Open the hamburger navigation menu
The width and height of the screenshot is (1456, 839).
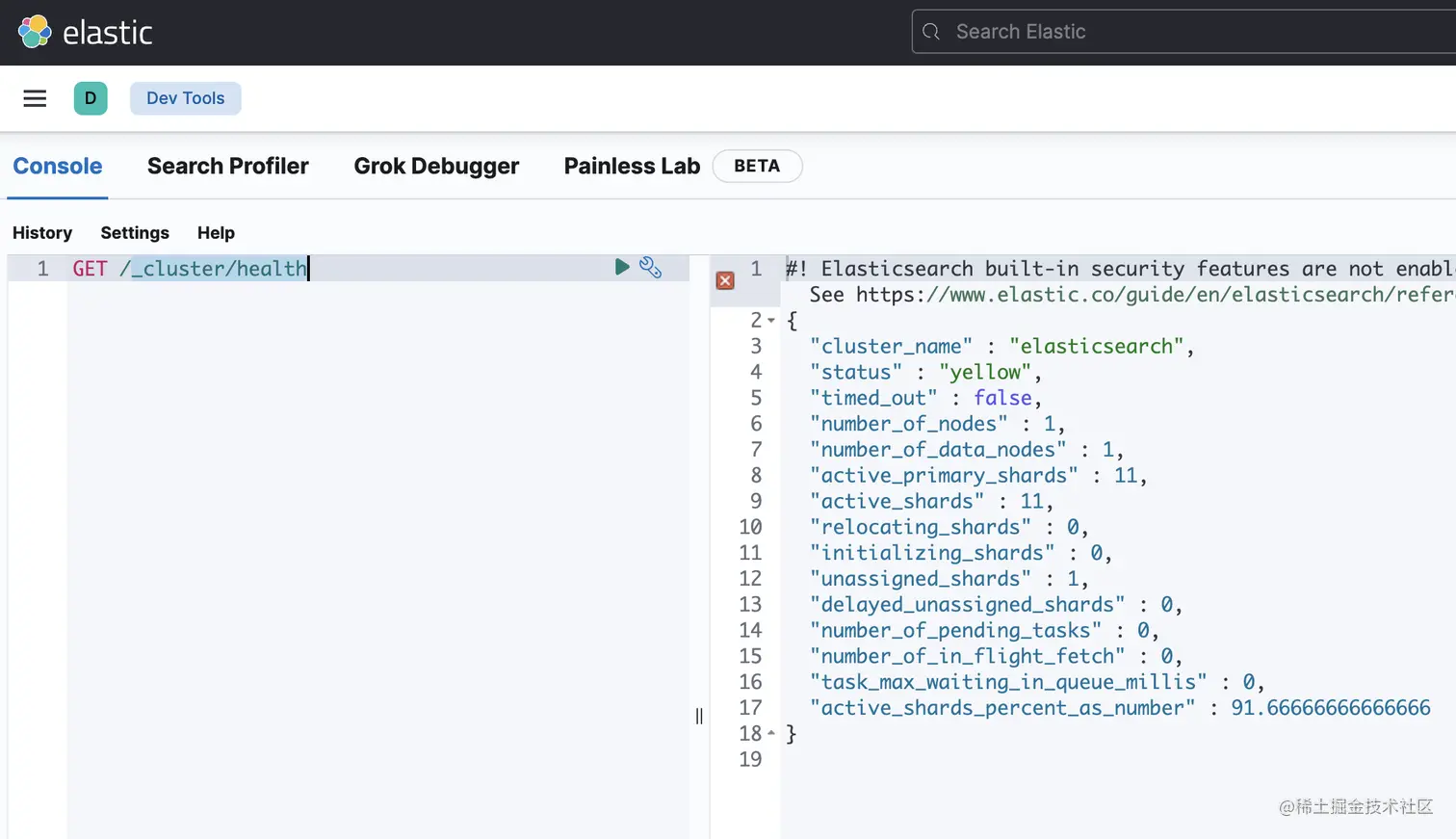[35, 98]
